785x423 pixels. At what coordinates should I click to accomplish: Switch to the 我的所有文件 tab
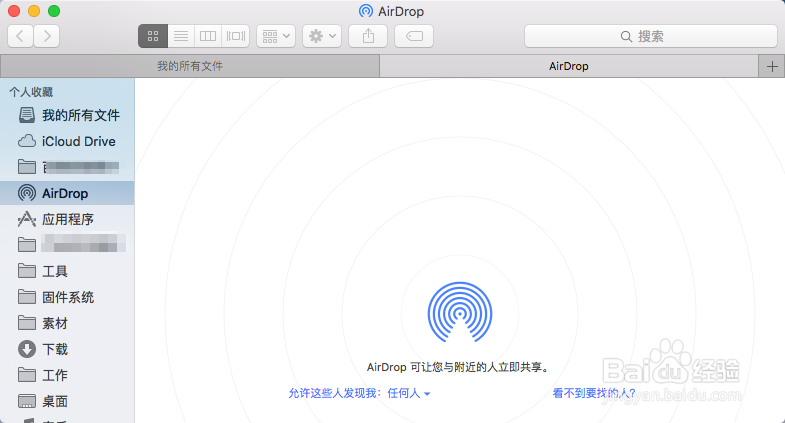[x=190, y=66]
